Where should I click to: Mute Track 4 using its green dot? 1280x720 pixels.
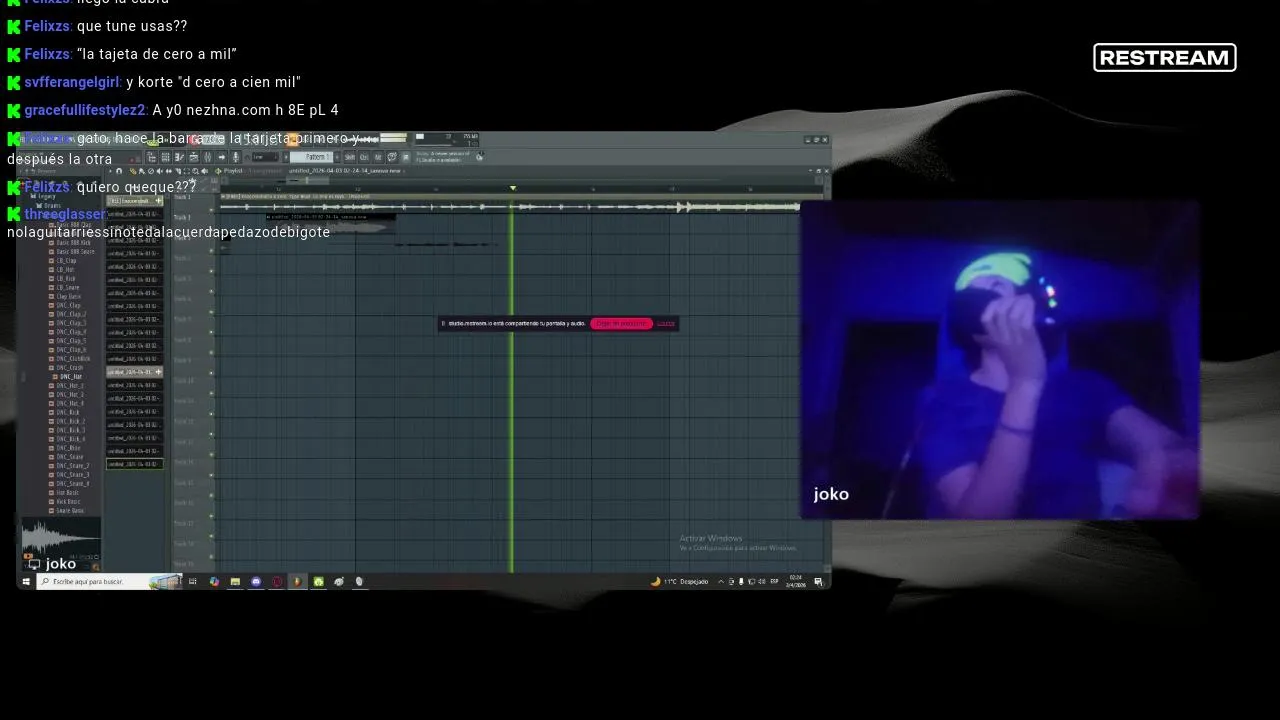pyautogui.click(x=211, y=269)
